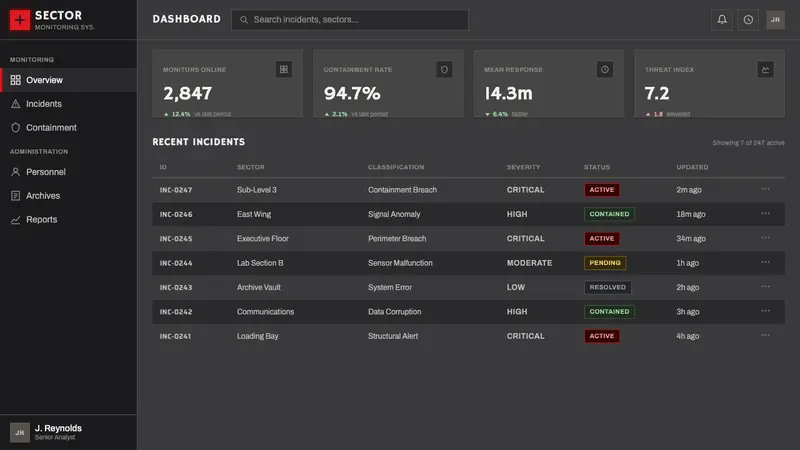This screenshot has height=450, width=800.
Task: Click Data Corruption classification
Action: click(395, 312)
